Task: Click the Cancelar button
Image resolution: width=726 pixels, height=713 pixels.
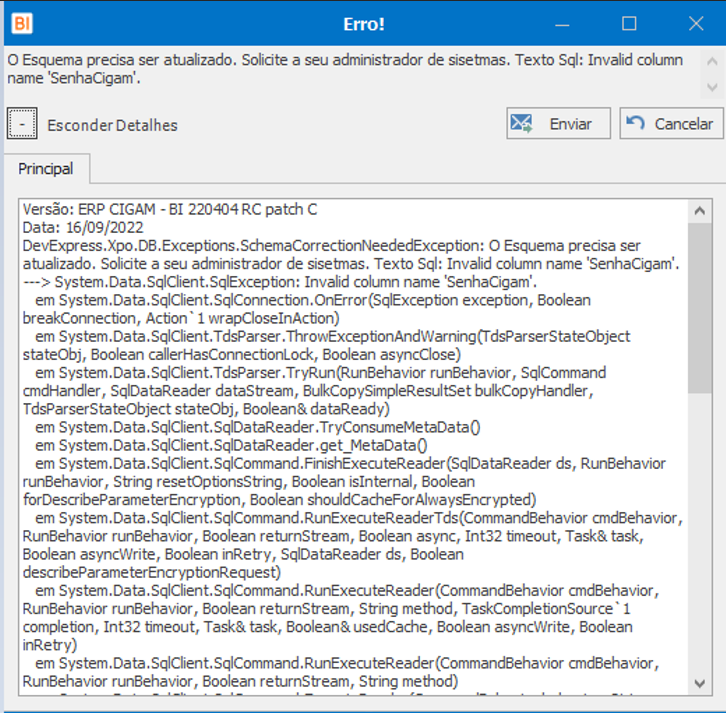Action: point(671,124)
